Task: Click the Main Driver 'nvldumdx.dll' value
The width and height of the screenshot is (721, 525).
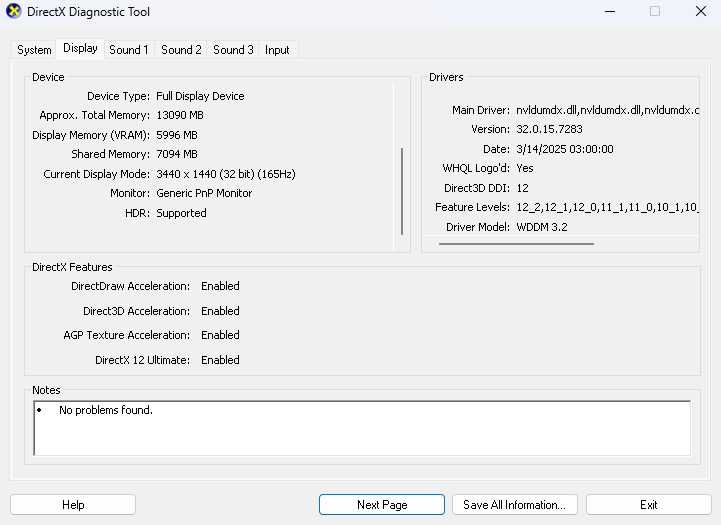Action: click(x=607, y=110)
